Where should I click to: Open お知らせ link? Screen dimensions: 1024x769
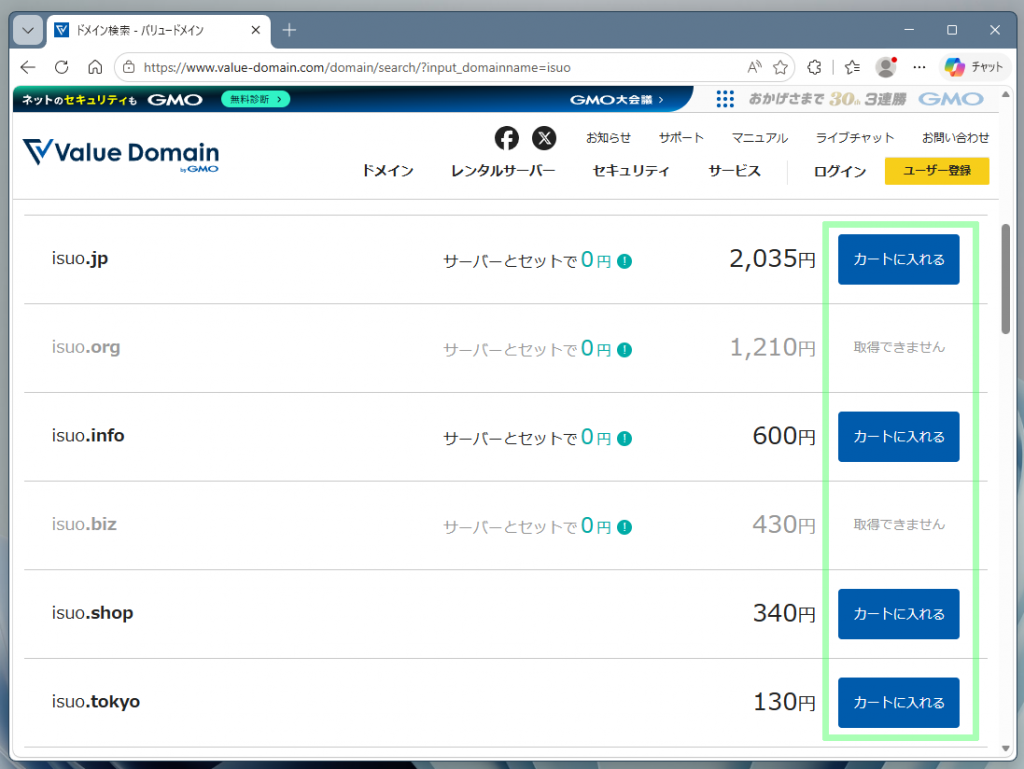(x=608, y=138)
